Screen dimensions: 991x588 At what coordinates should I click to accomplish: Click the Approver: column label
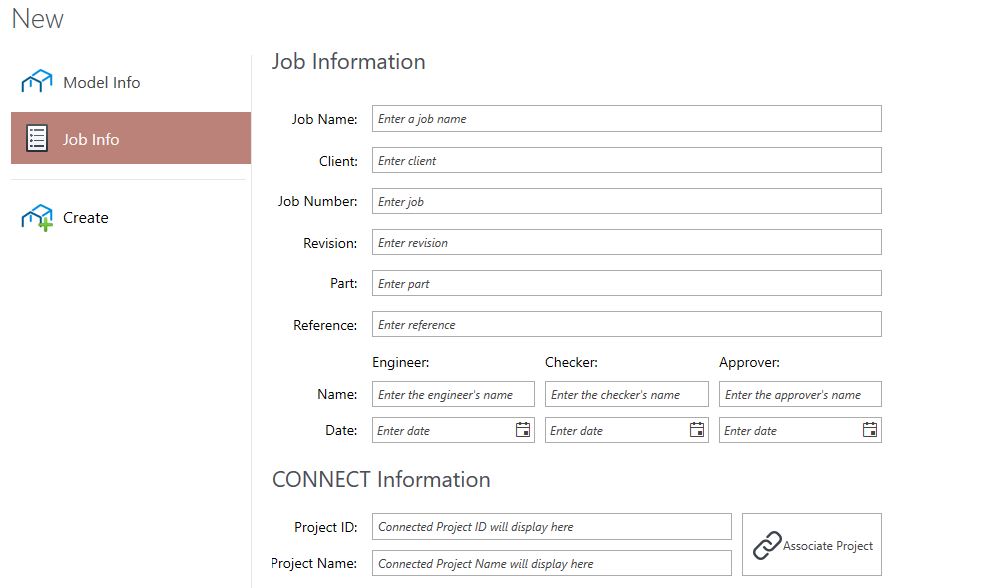750,362
